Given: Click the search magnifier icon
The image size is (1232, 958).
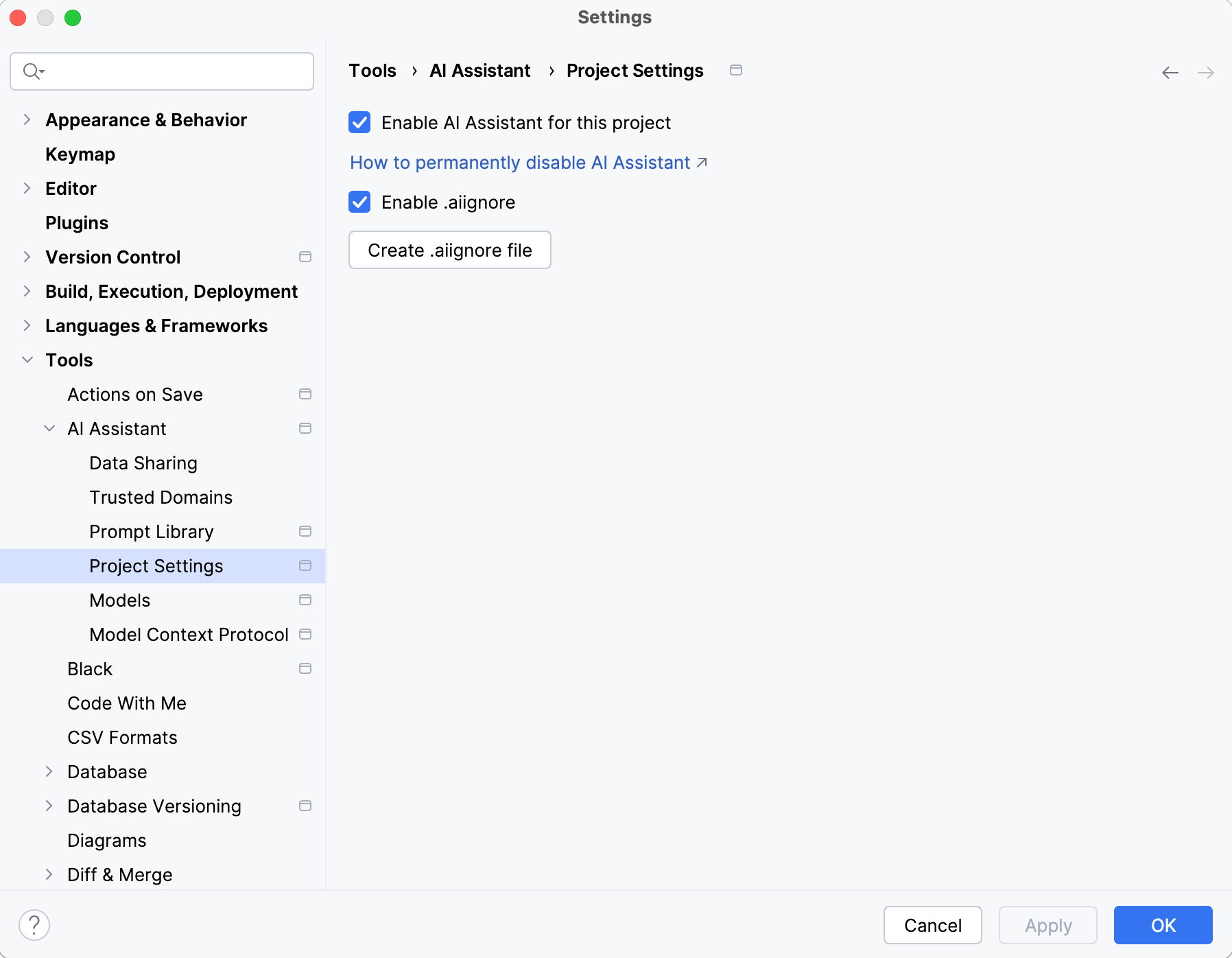Looking at the screenshot, I should coord(32,71).
